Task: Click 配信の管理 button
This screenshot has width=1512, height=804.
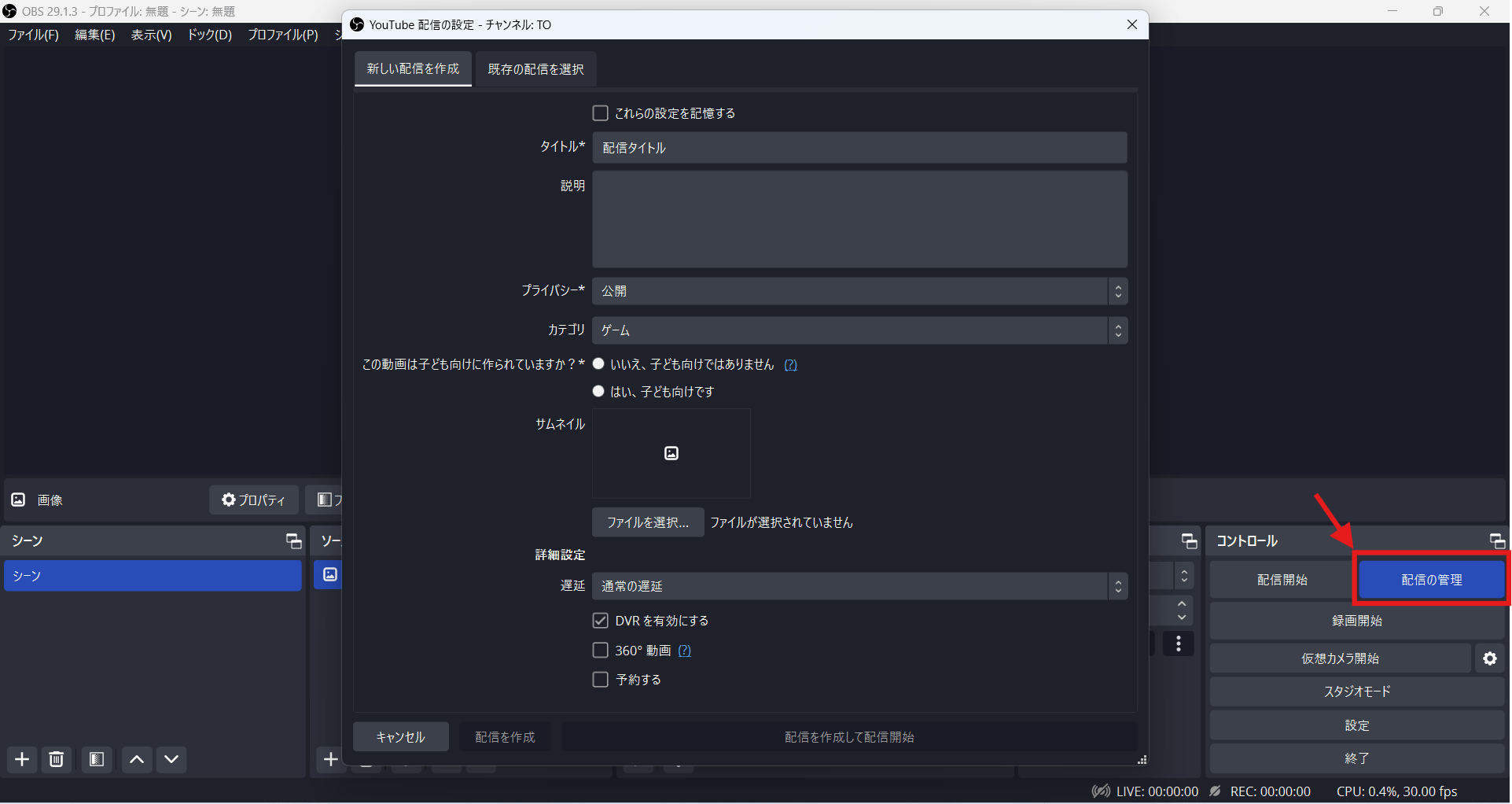Action: tap(1431, 580)
